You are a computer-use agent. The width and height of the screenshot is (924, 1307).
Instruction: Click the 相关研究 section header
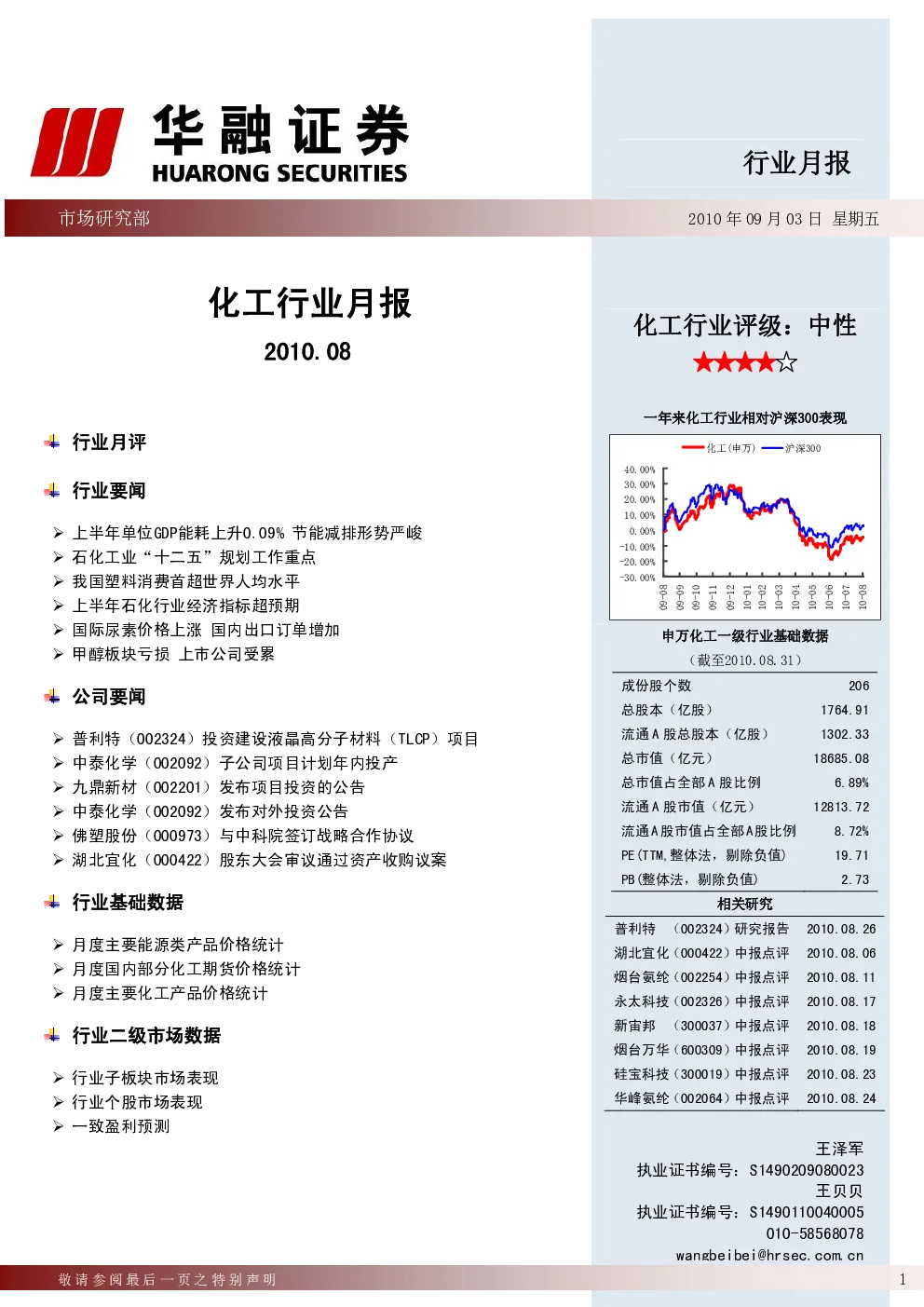pos(745,904)
